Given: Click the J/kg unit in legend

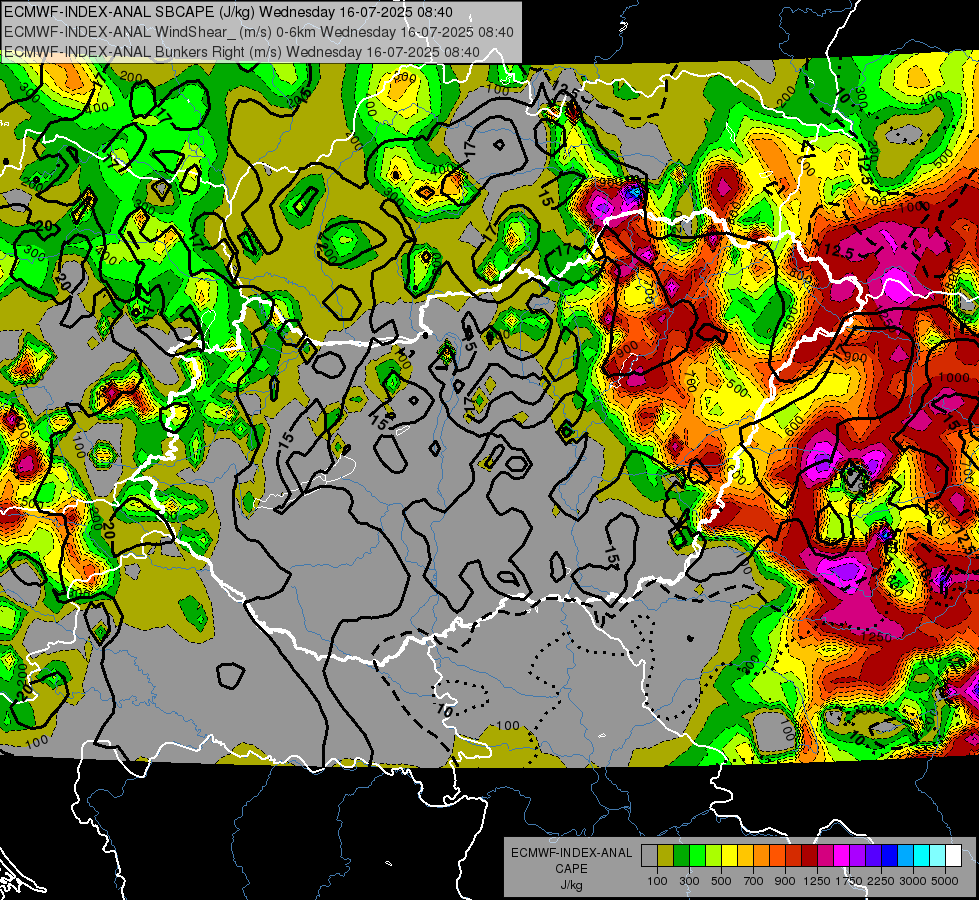Looking at the screenshot, I should click(571, 885).
